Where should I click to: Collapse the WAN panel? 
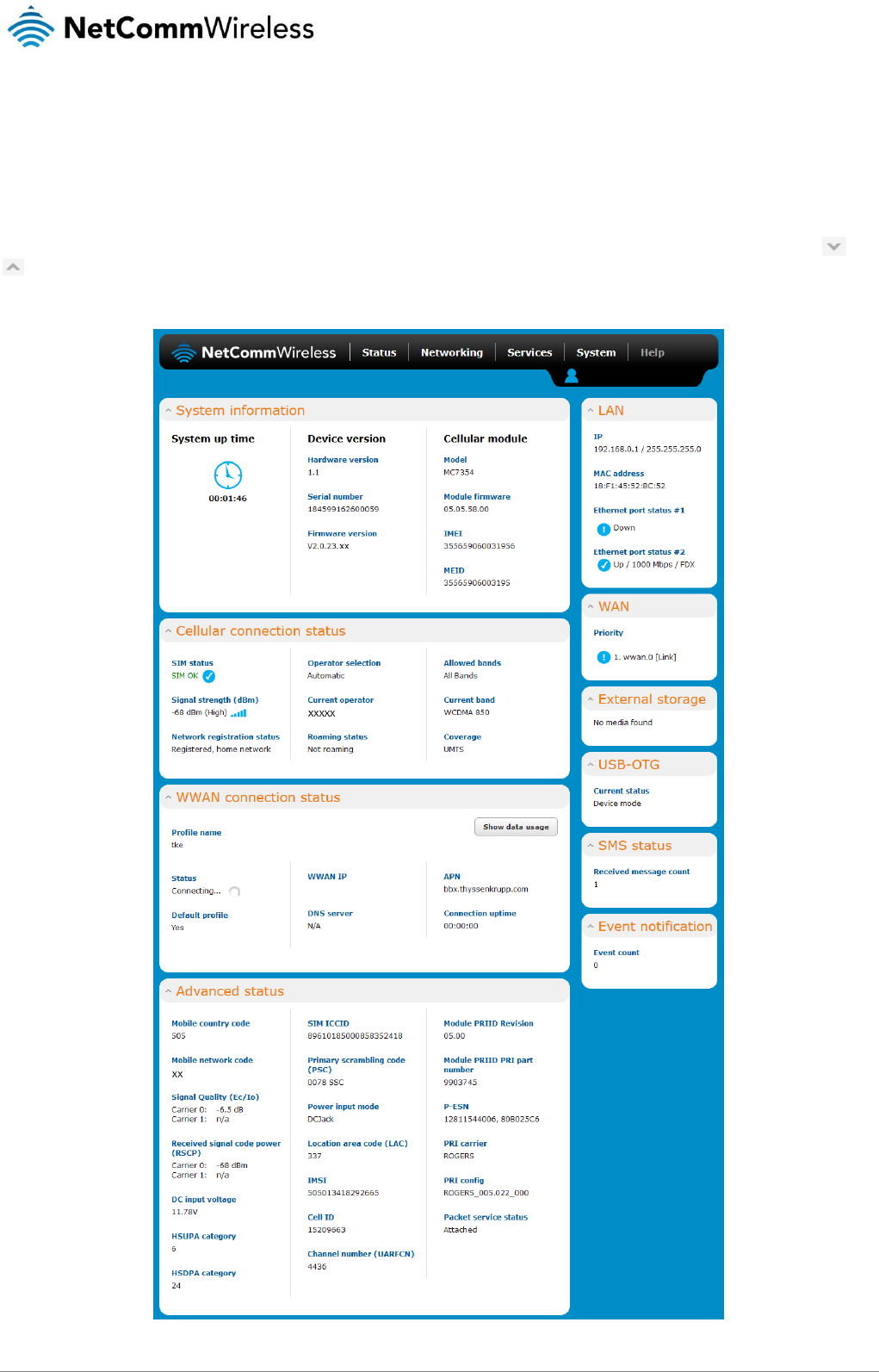pyautogui.click(x=591, y=606)
